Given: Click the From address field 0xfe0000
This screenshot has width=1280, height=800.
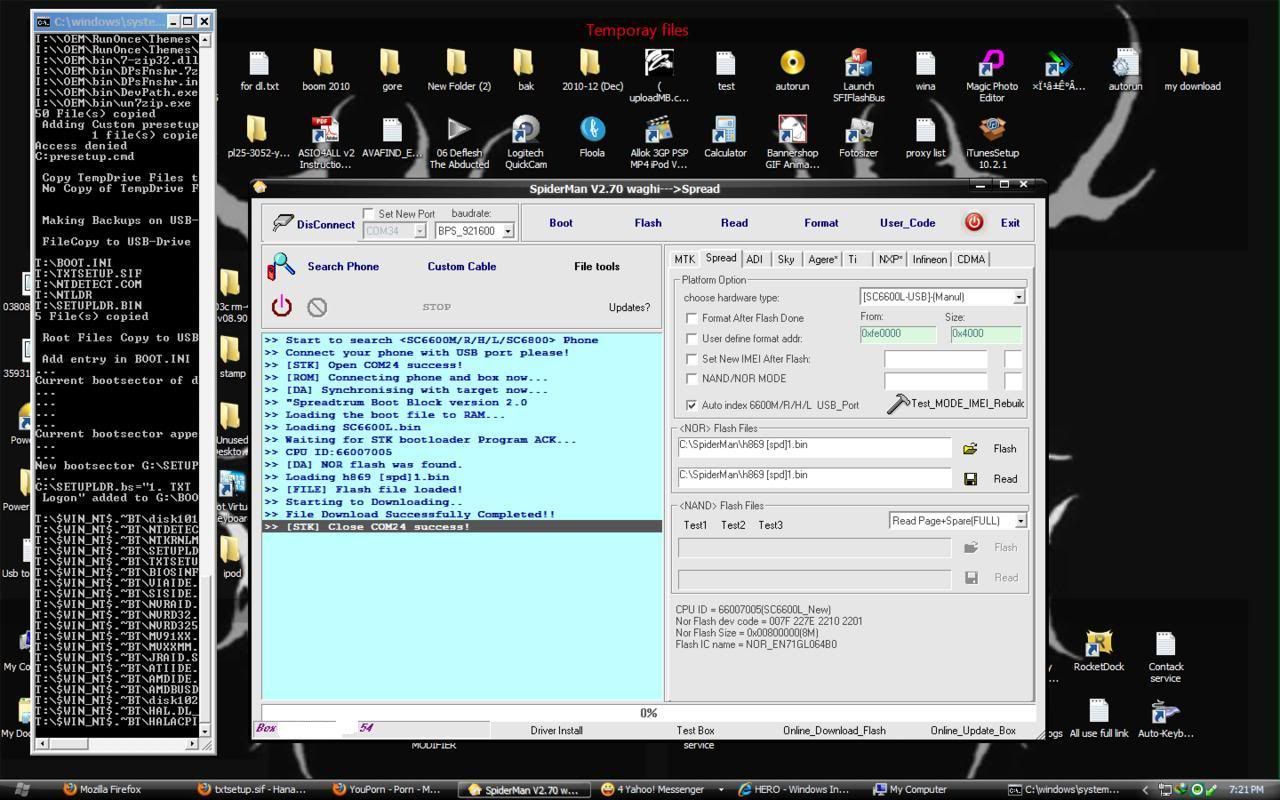Looking at the screenshot, I should pyautogui.click(x=898, y=335).
